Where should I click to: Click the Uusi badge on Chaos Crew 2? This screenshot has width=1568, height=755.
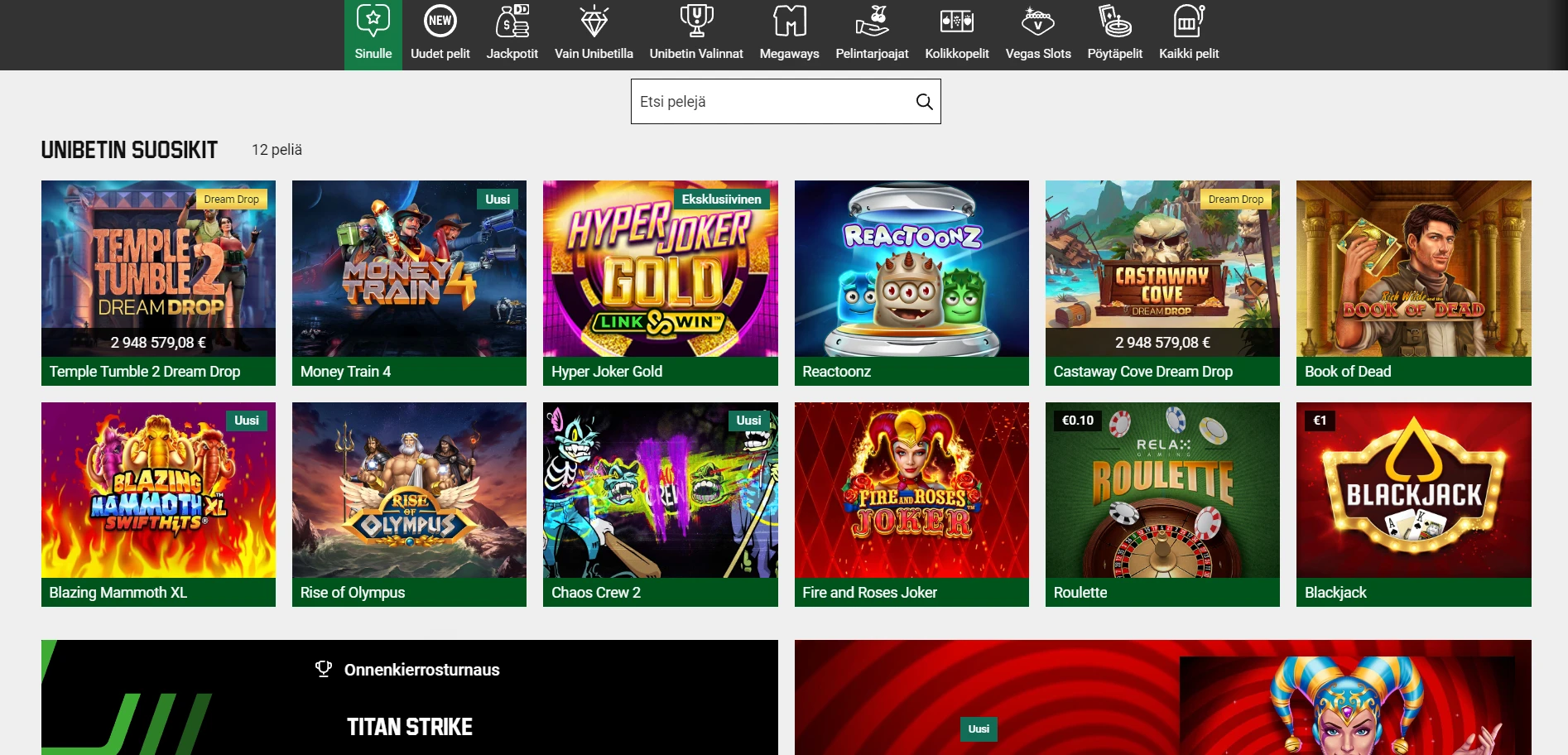coord(748,421)
